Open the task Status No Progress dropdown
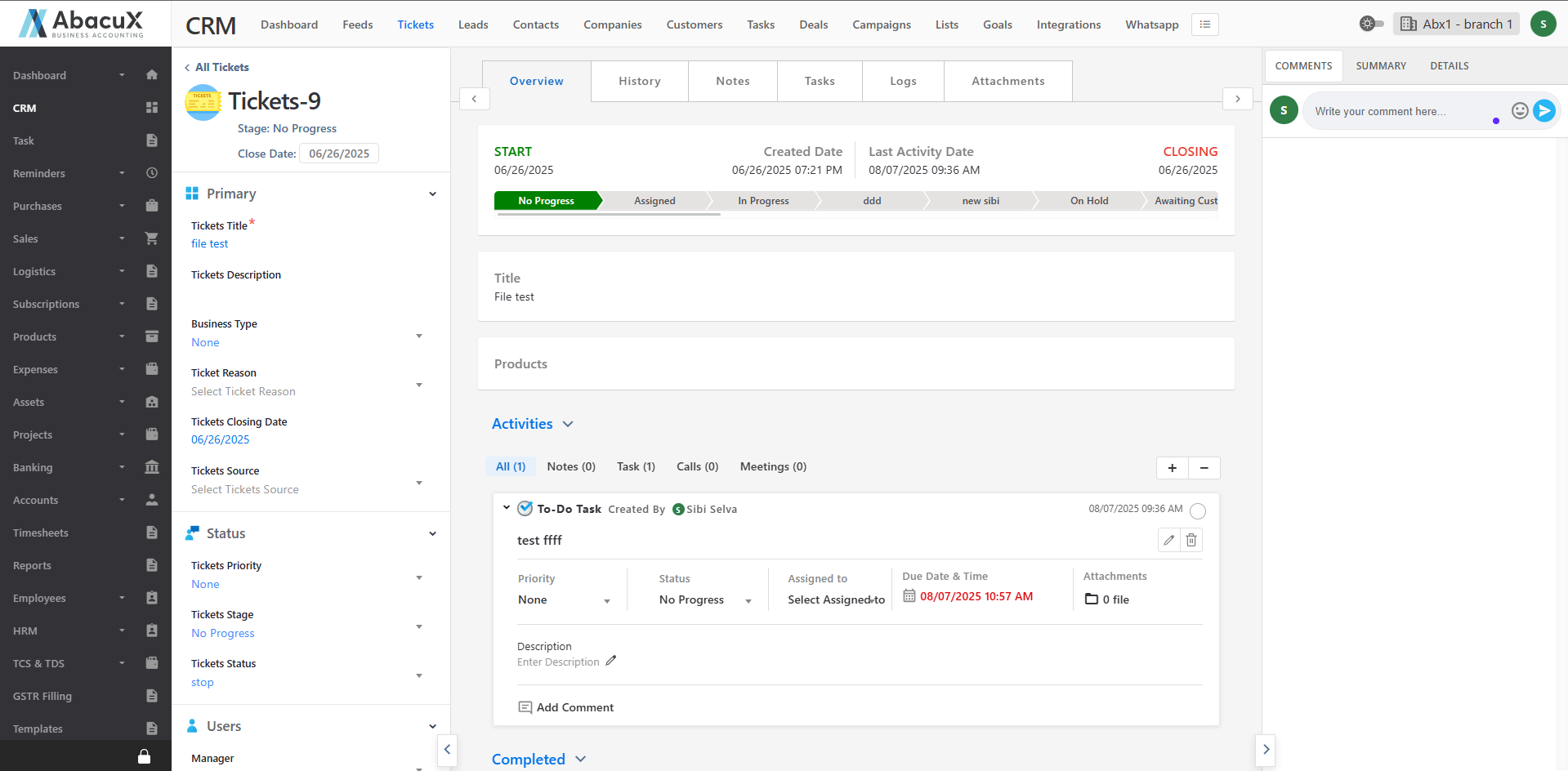The width and height of the screenshot is (1568, 771). pos(748,601)
